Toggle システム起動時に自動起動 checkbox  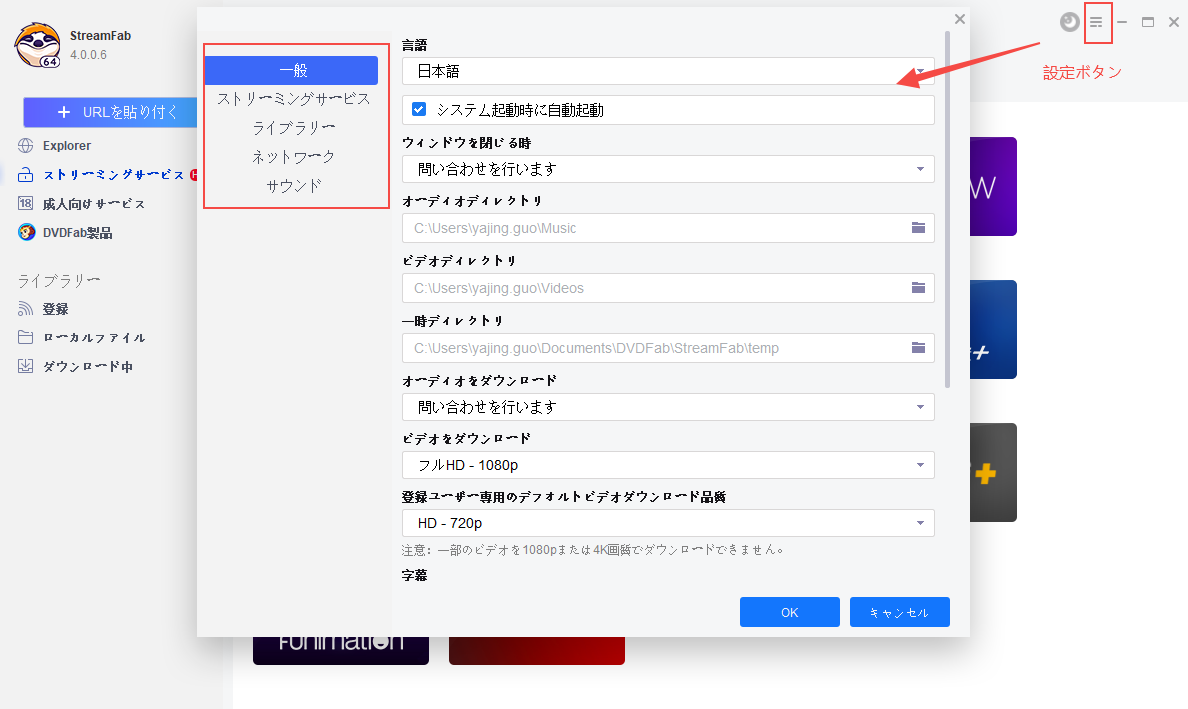(x=418, y=109)
